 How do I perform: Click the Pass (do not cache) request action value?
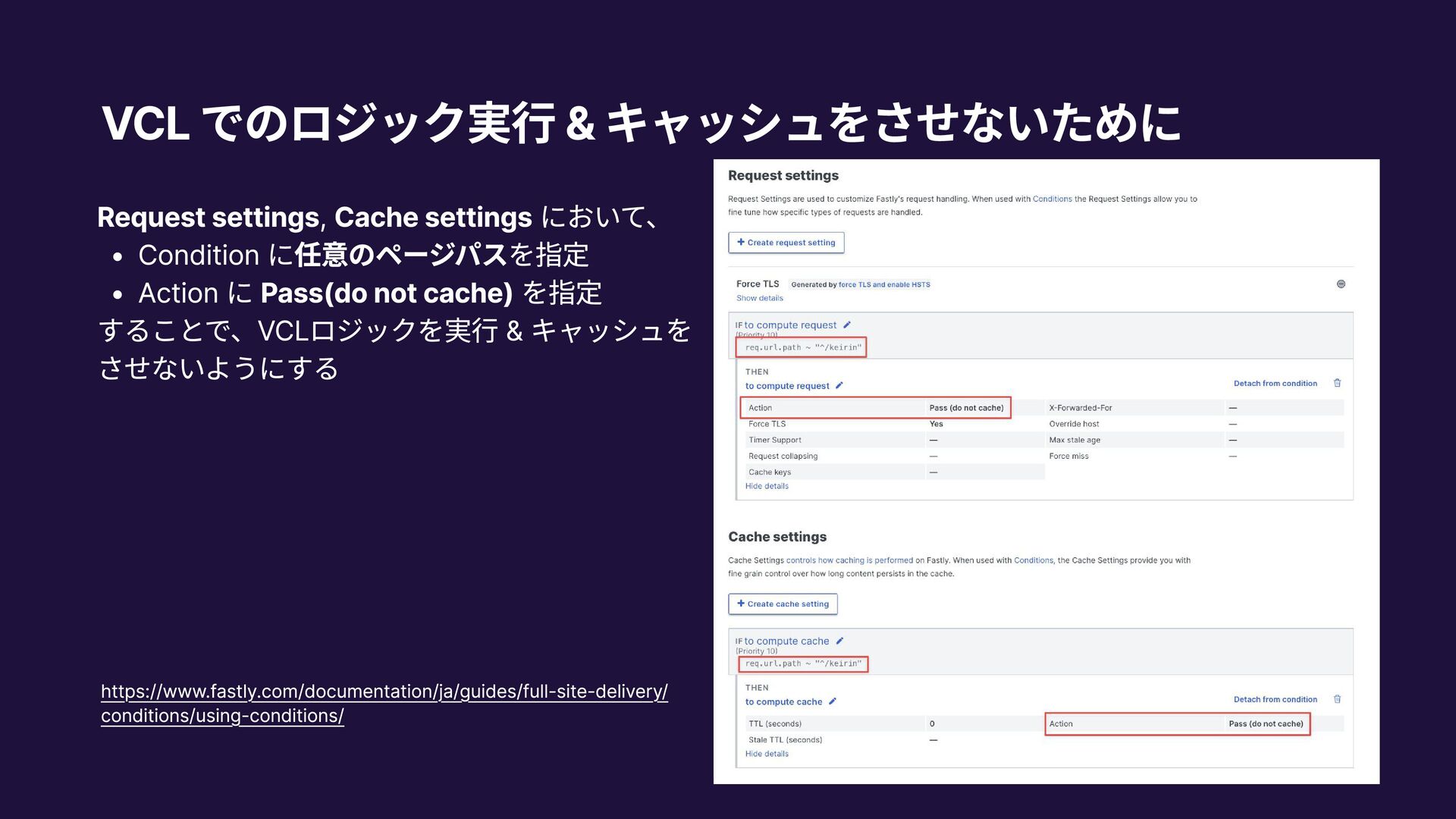coord(966,408)
